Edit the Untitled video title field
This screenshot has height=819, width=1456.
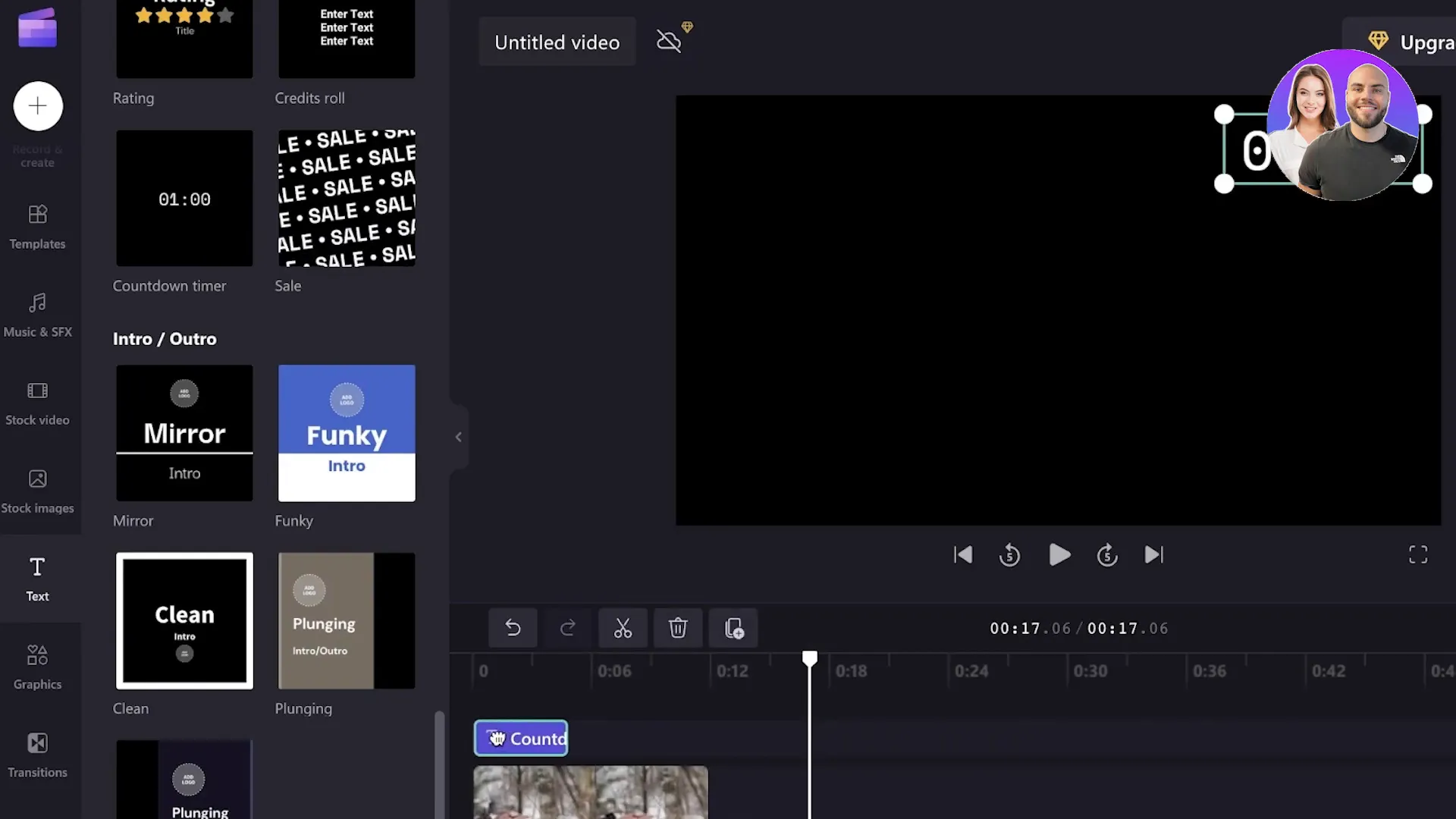click(x=557, y=42)
